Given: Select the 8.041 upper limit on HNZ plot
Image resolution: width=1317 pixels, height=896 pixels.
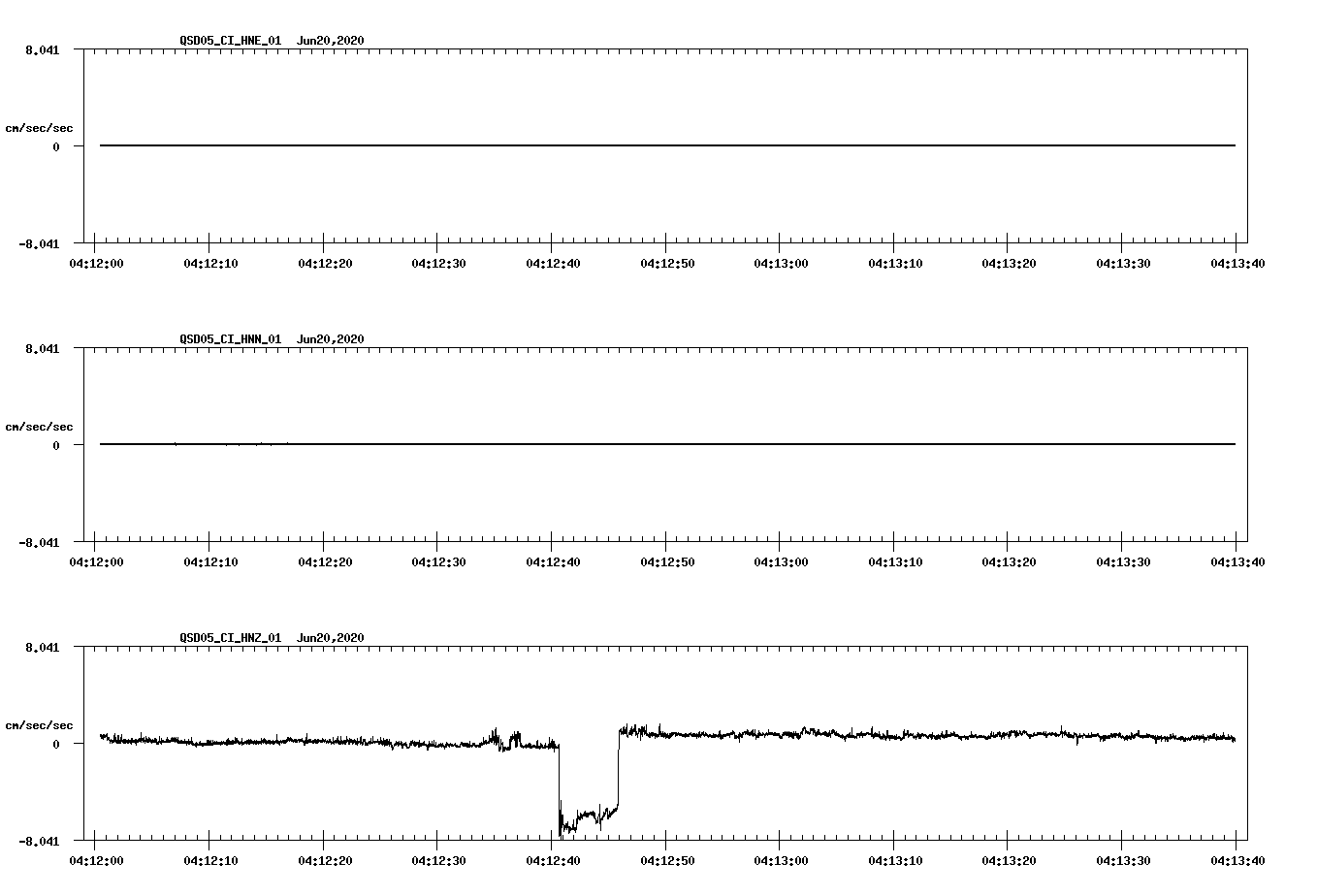Looking at the screenshot, I should (x=43, y=647).
